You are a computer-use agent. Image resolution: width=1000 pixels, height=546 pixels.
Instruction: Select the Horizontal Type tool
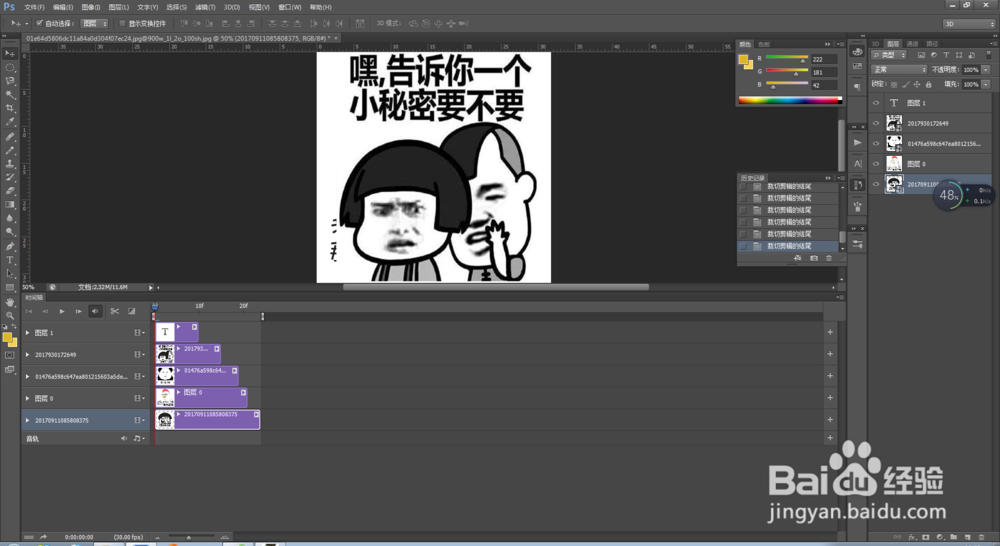(10, 260)
